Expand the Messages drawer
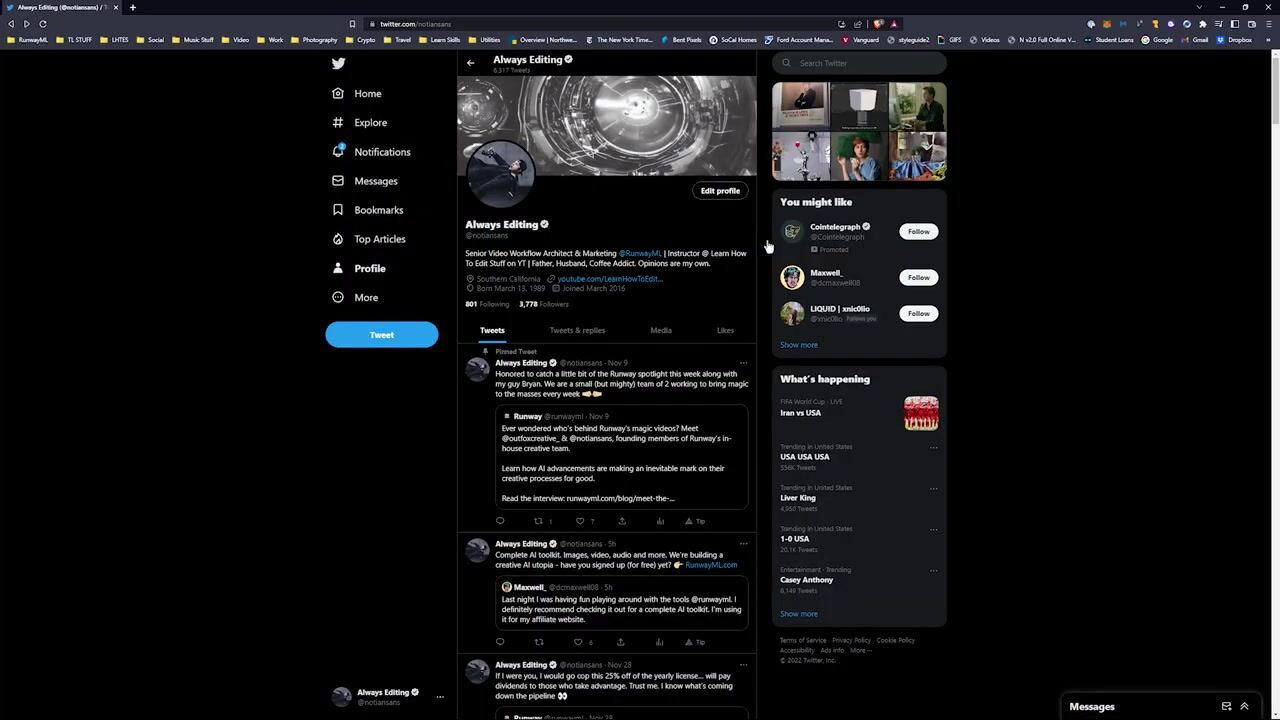Viewport: 1280px width, 720px height. click(x=1244, y=706)
